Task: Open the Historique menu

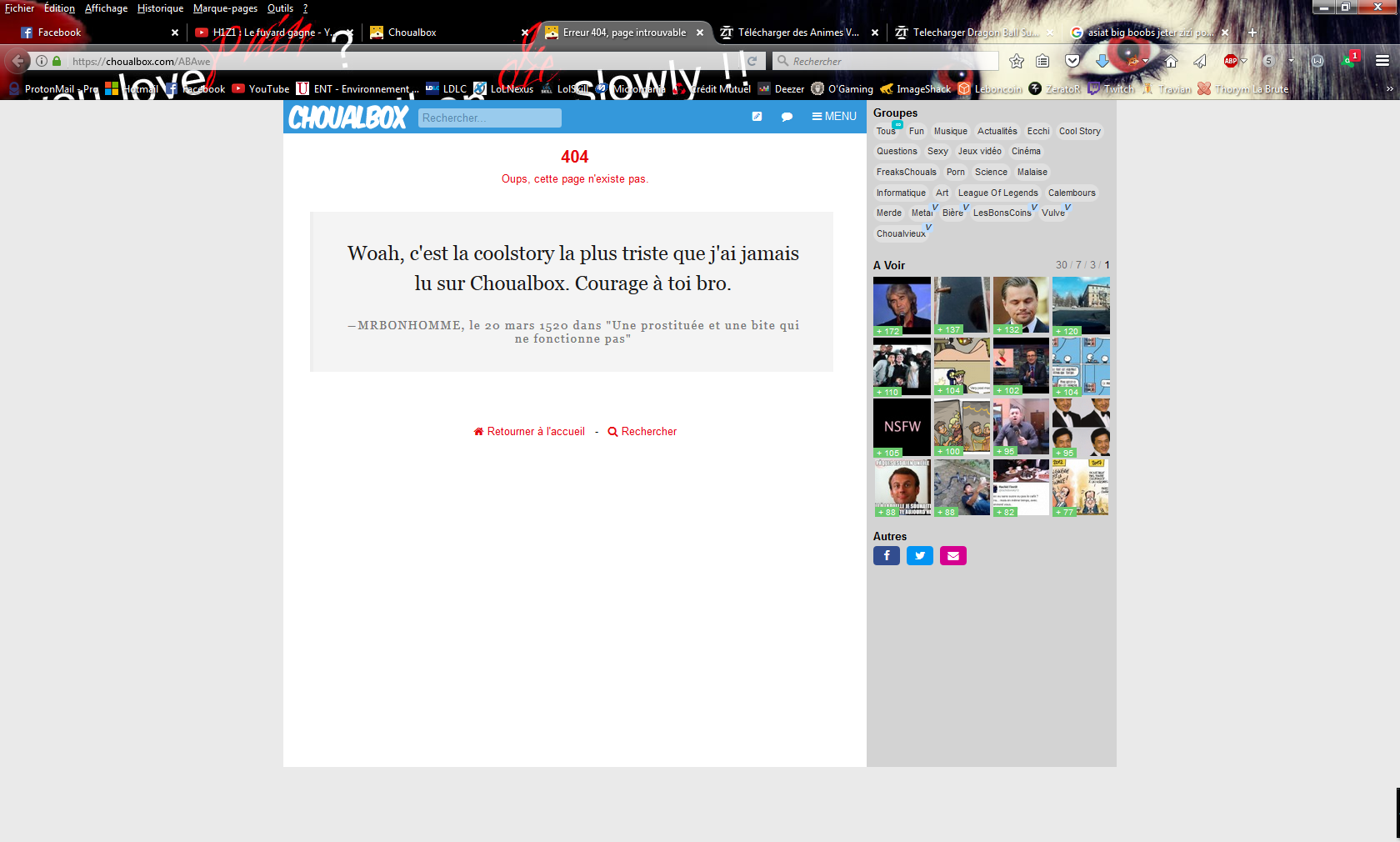Action: (160, 8)
